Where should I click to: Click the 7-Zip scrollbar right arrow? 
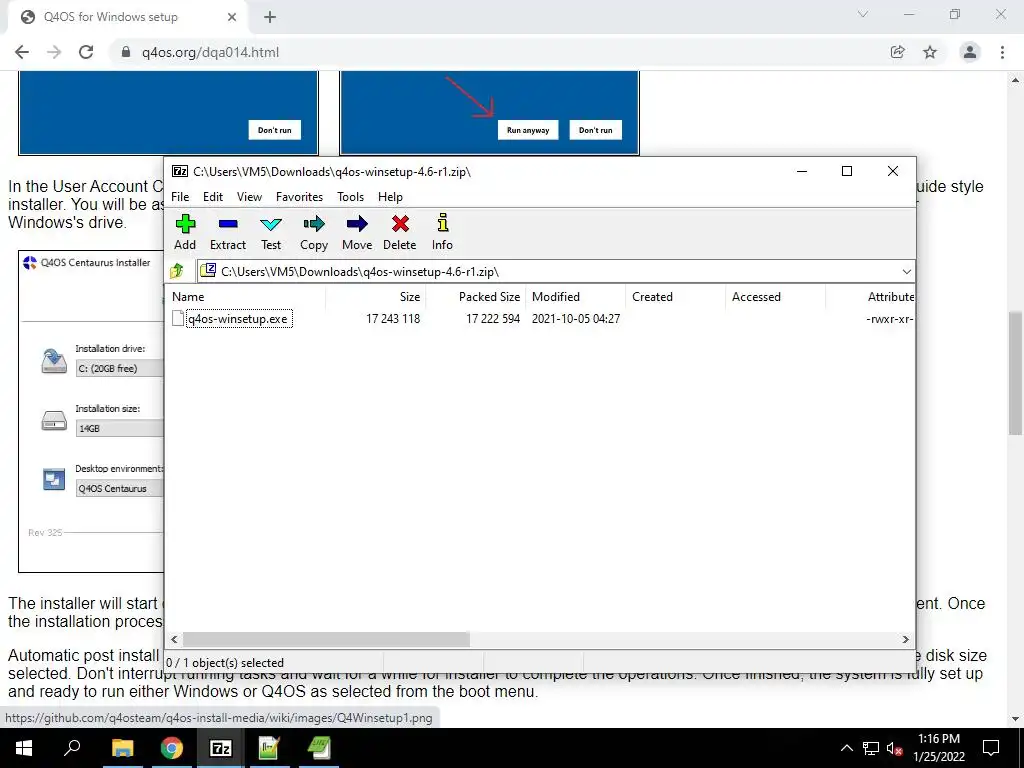[x=906, y=639]
